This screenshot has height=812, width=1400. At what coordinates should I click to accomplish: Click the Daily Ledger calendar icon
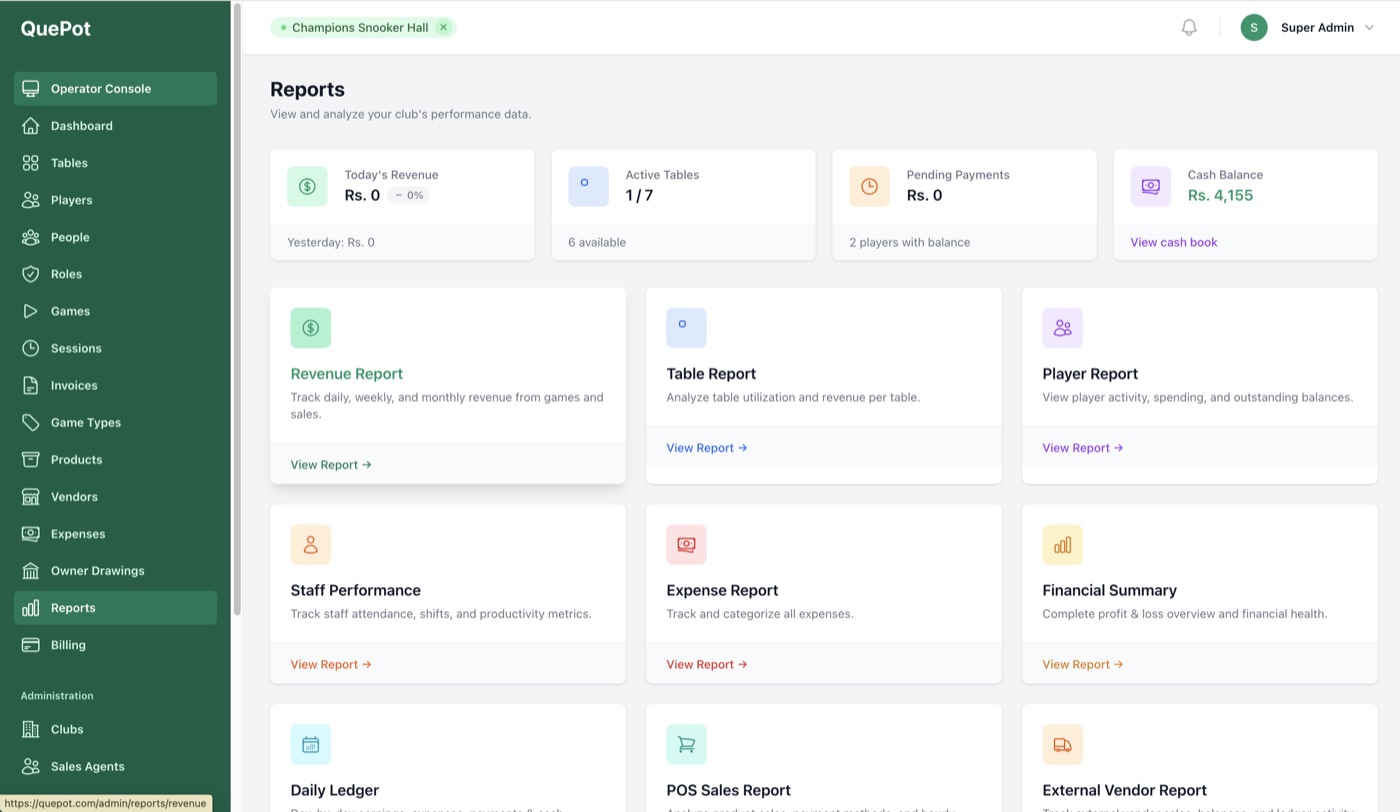point(310,744)
